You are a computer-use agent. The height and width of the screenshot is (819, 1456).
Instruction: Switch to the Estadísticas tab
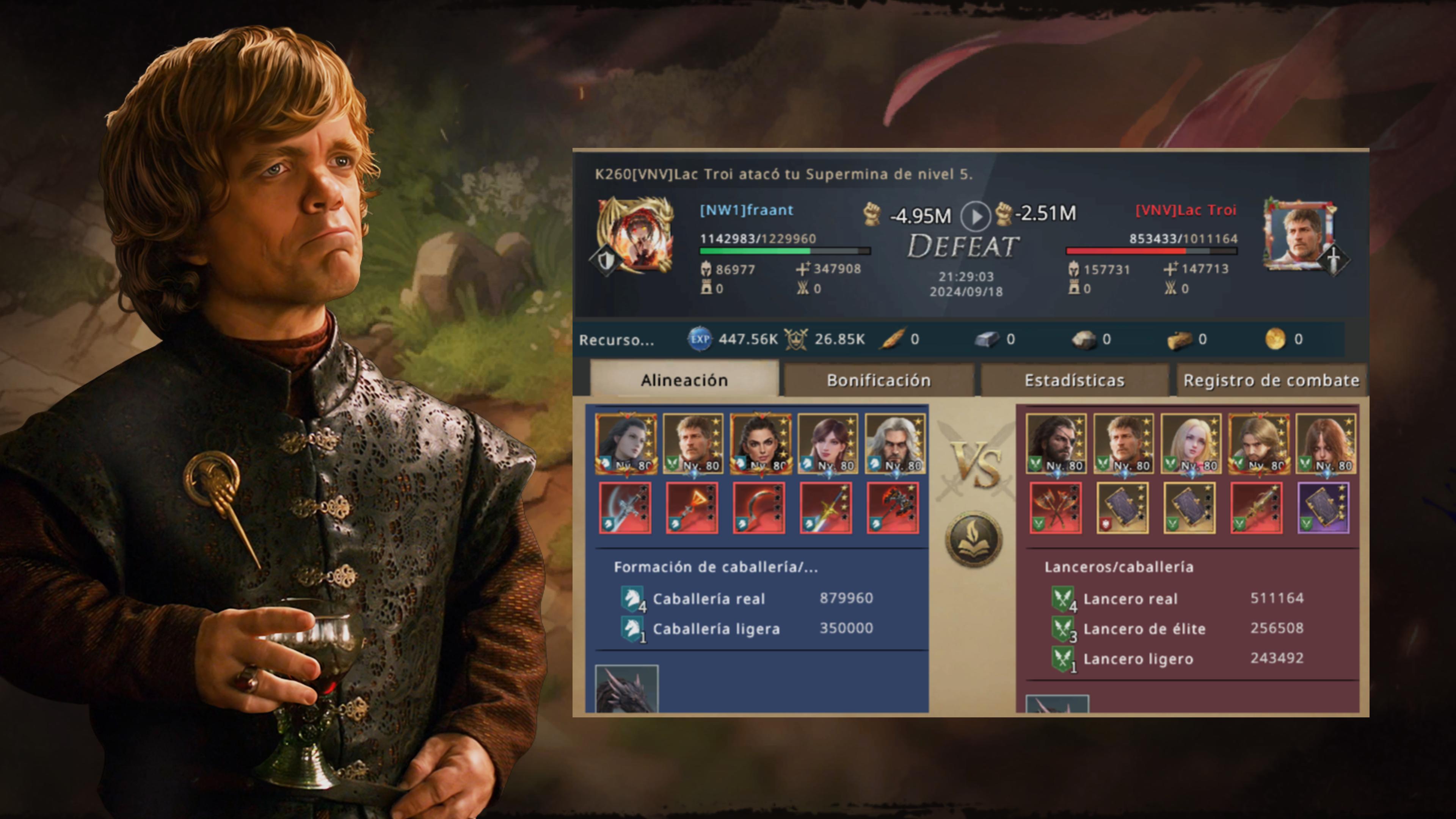click(x=1075, y=380)
